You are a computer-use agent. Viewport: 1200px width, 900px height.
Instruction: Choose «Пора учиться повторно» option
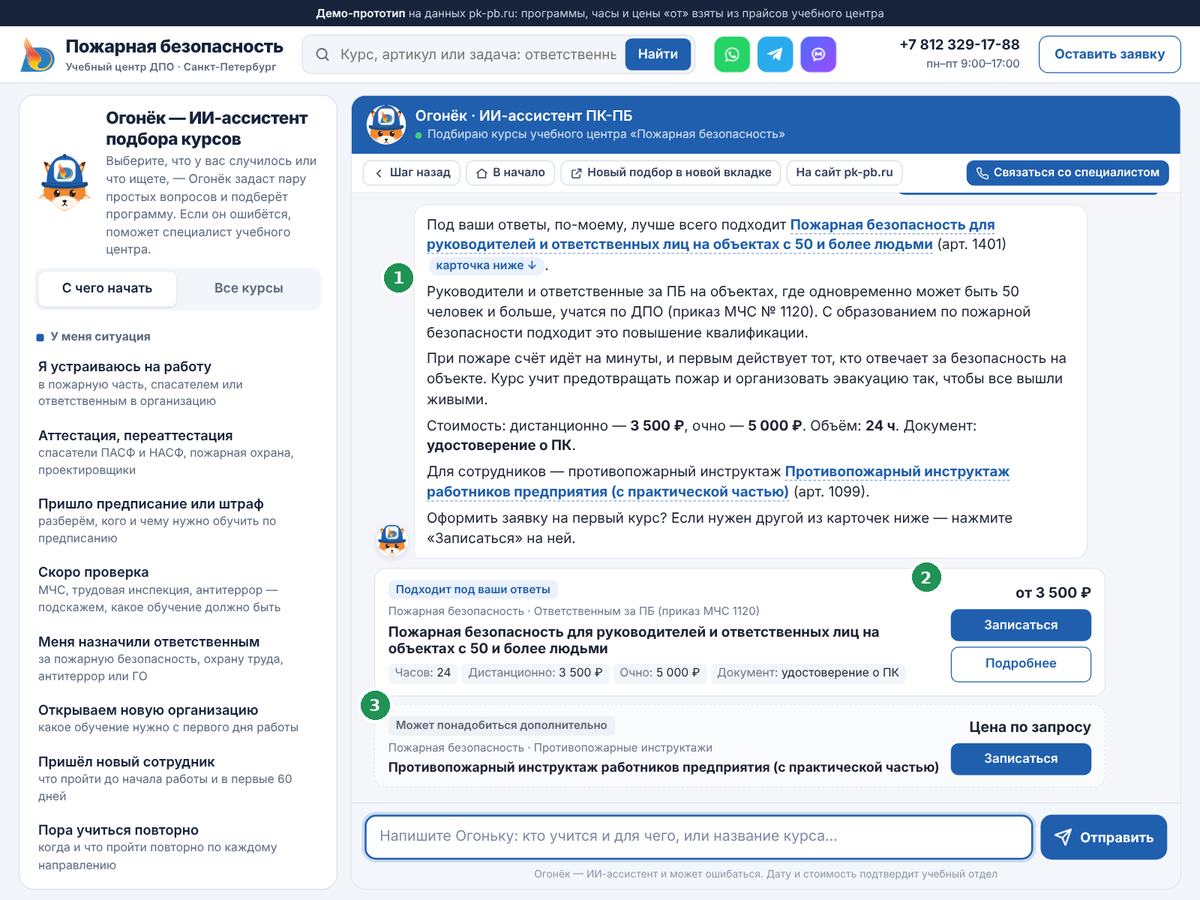pos(178,847)
